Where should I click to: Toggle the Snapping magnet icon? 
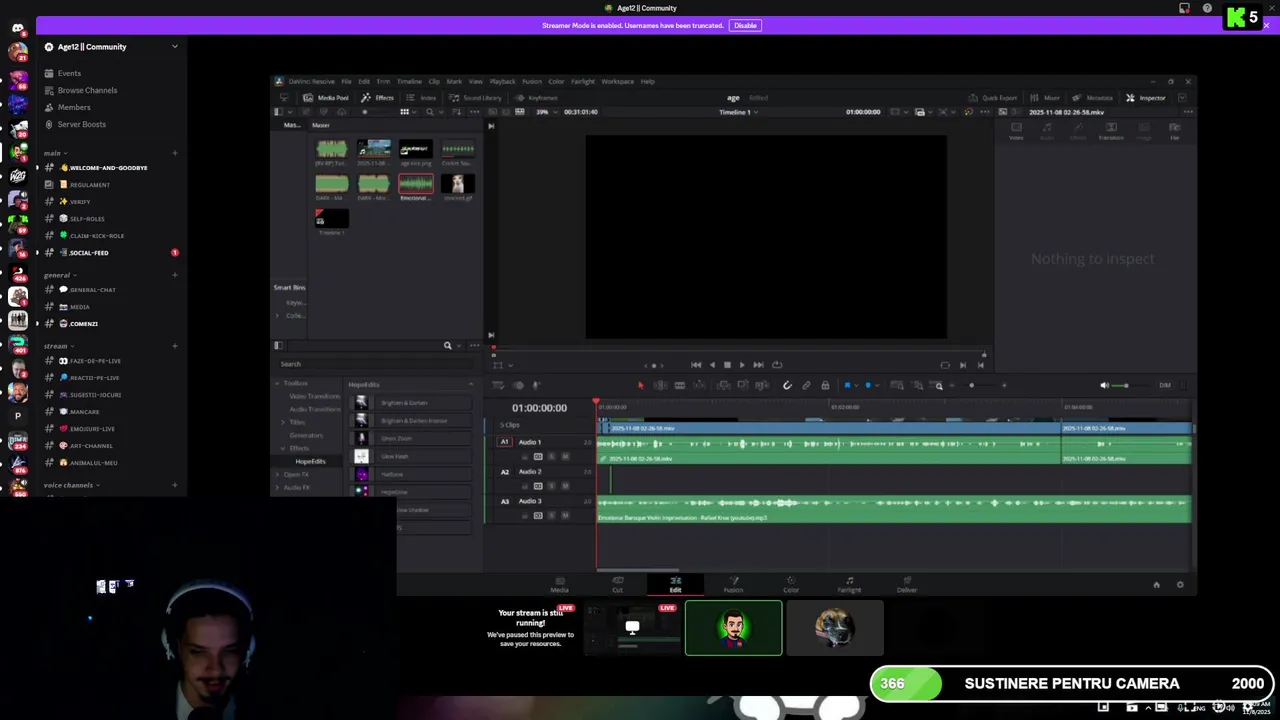tap(787, 385)
